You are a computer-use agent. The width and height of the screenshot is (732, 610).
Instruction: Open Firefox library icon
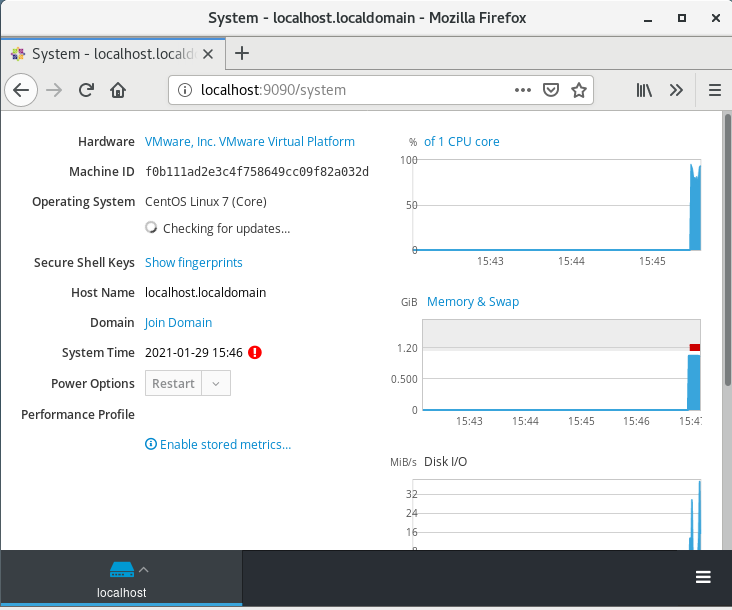coord(645,90)
